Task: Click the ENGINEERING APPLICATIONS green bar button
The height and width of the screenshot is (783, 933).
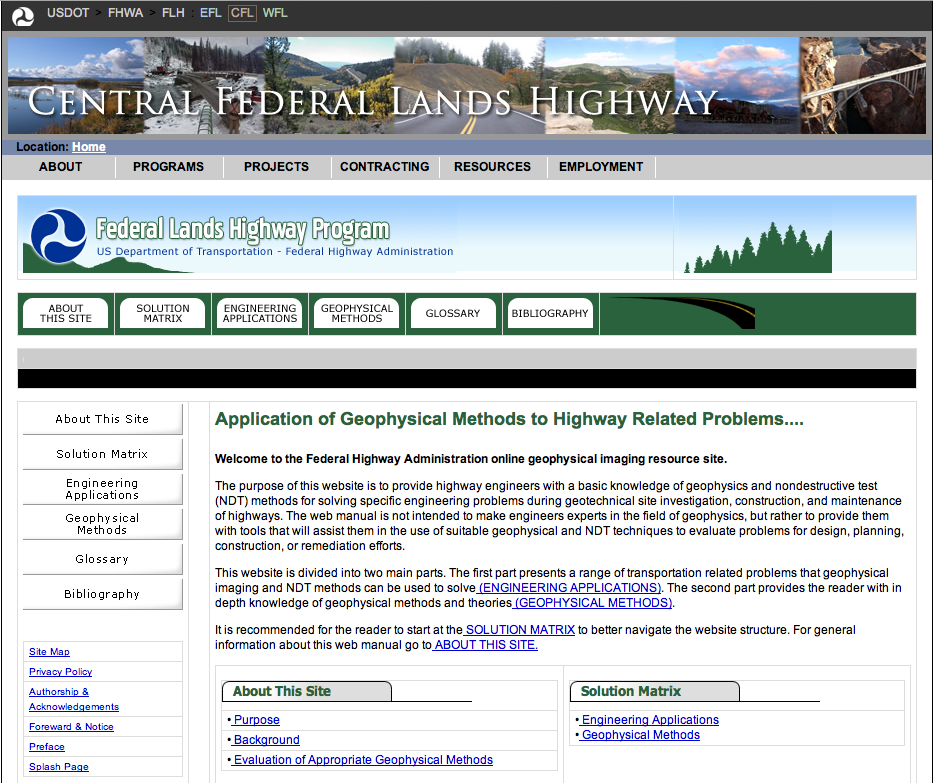Action: pyautogui.click(x=260, y=313)
